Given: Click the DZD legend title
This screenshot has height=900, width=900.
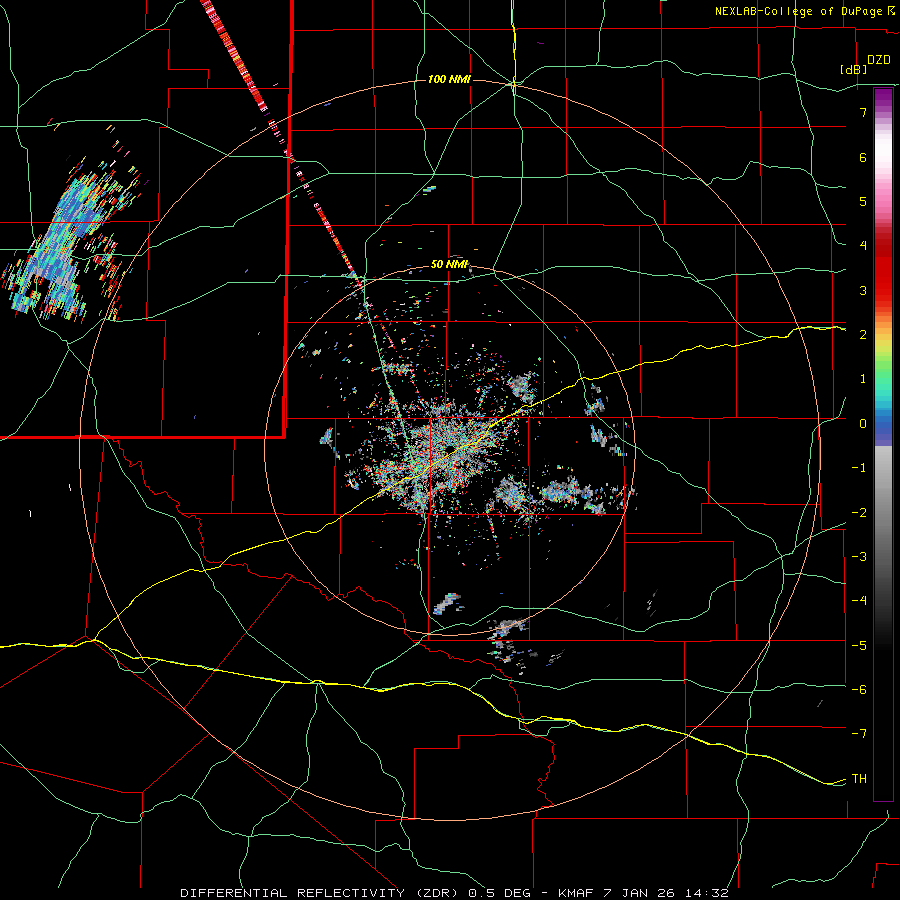Looking at the screenshot, I should coord(879,60).
